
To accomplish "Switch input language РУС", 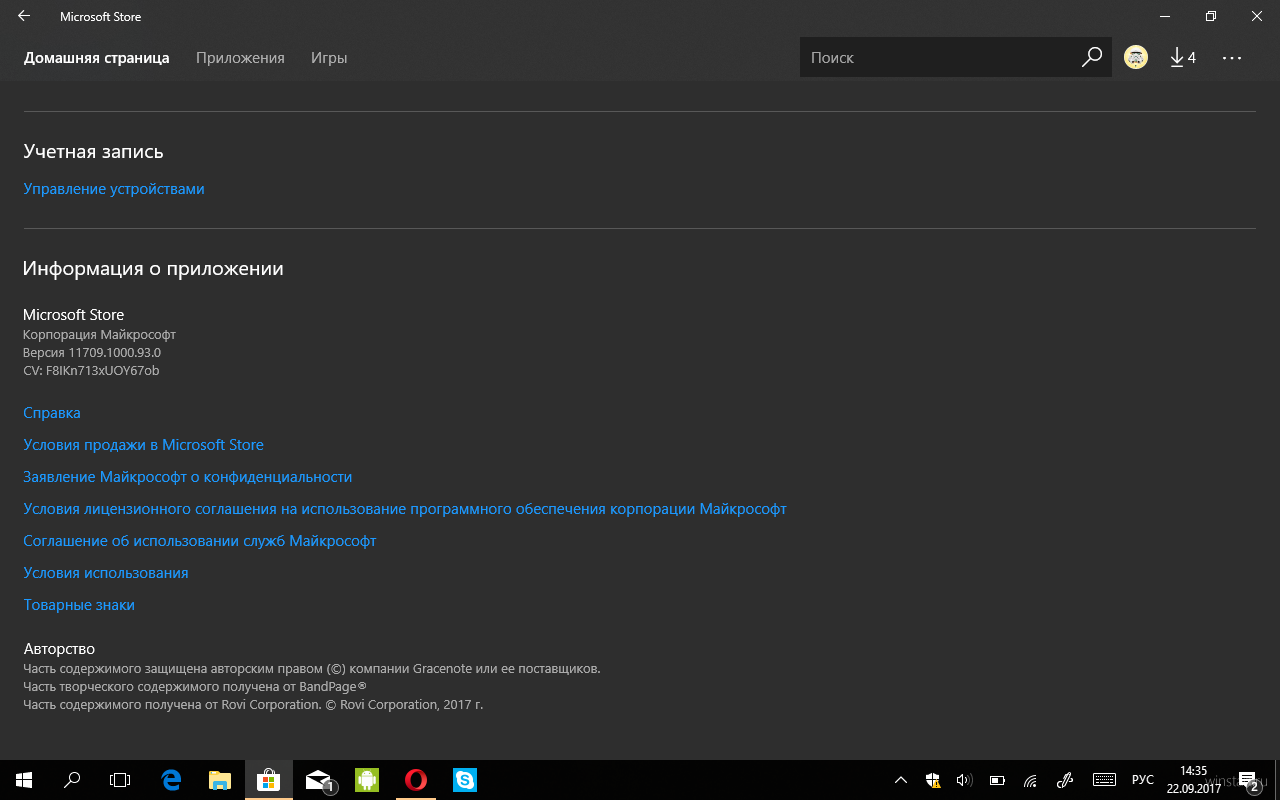I will pyautogui.click(x=1143, y=780).
